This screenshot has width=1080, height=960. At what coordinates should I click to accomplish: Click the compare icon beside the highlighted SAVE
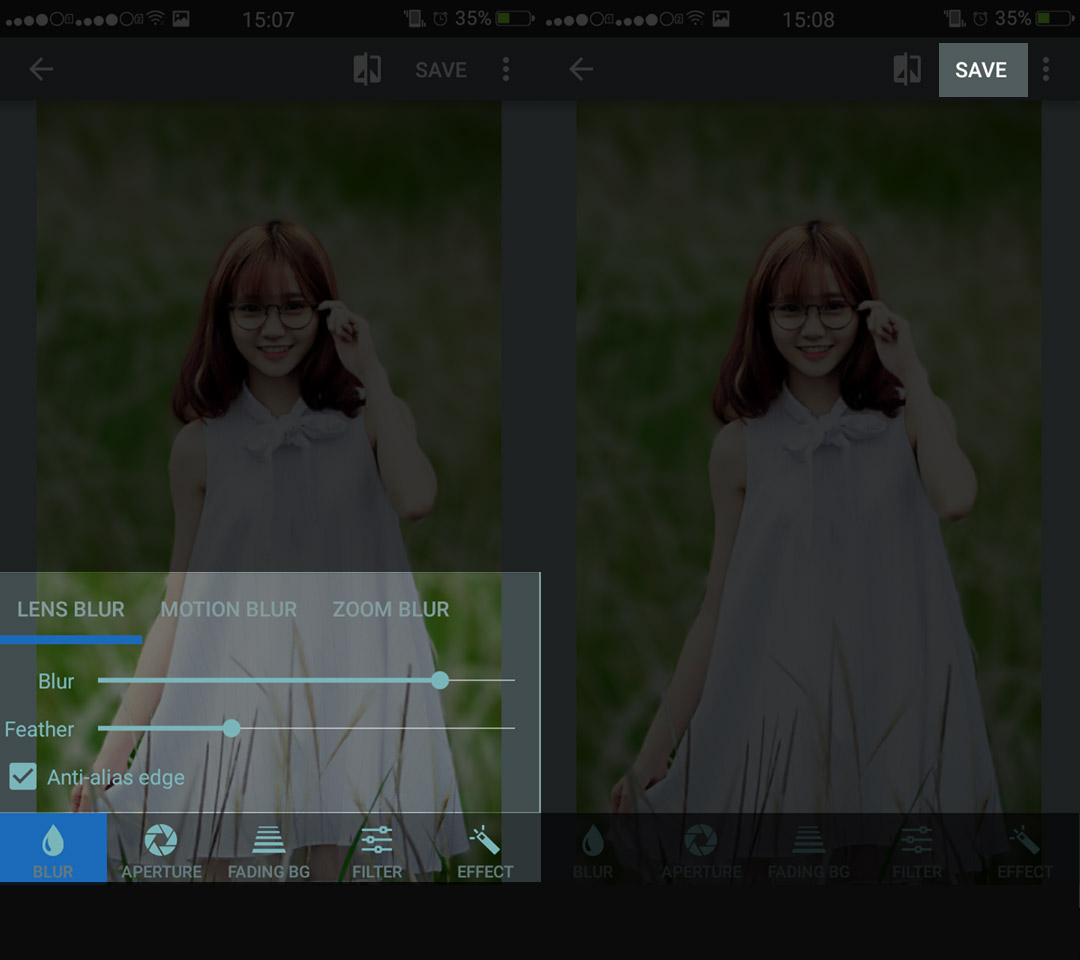click(907, 69)
